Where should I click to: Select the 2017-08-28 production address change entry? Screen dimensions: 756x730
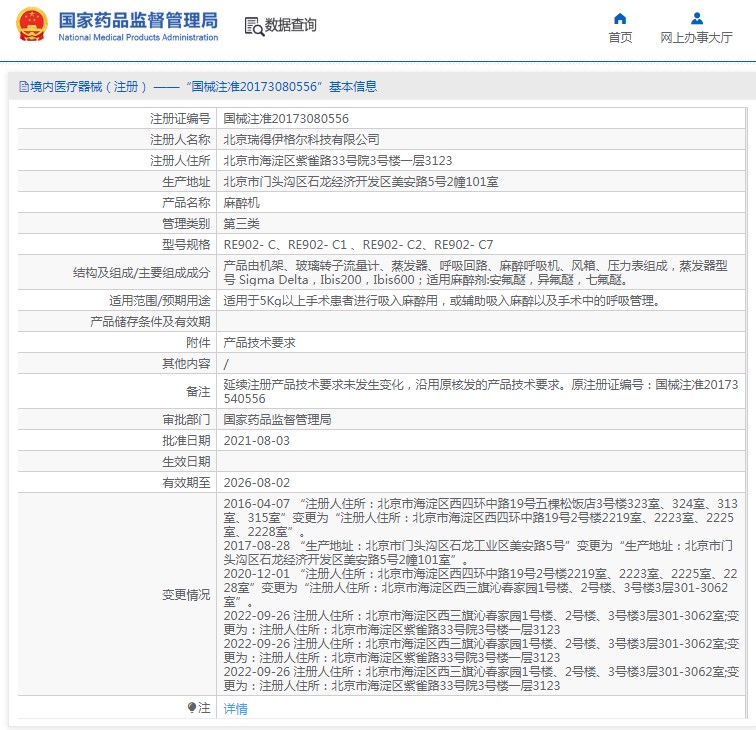478,553
